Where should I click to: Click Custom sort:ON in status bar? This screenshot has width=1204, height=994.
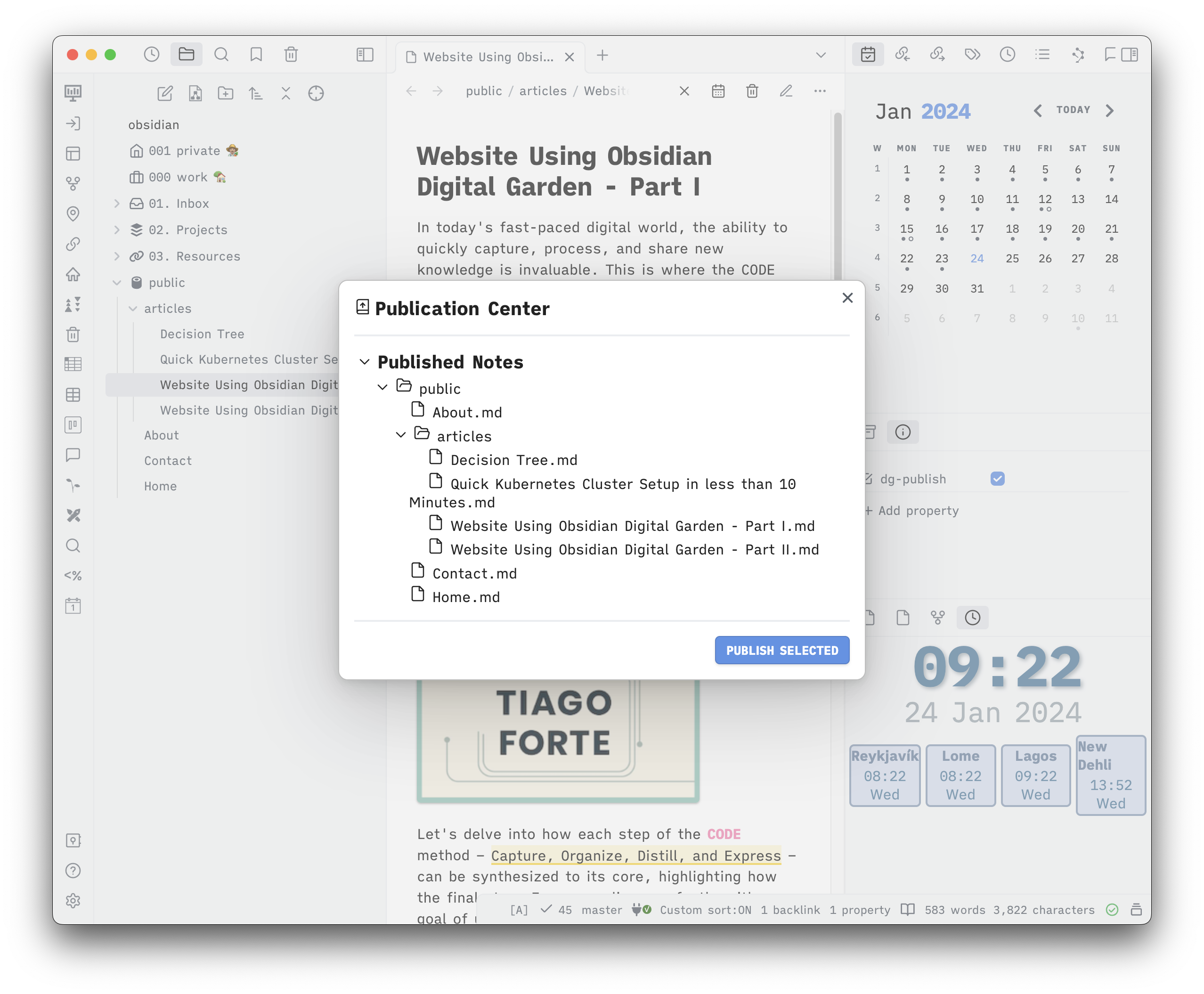click(x=705, y=910)
